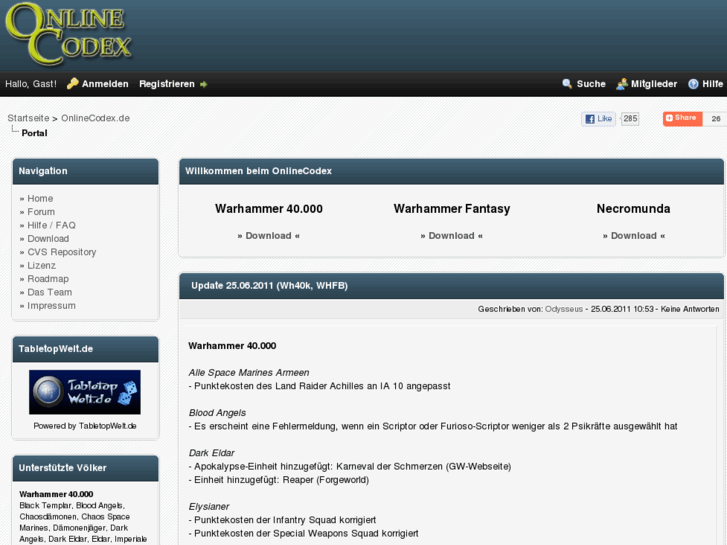
Task: Click the help question-mark icon
Action: 693,84
